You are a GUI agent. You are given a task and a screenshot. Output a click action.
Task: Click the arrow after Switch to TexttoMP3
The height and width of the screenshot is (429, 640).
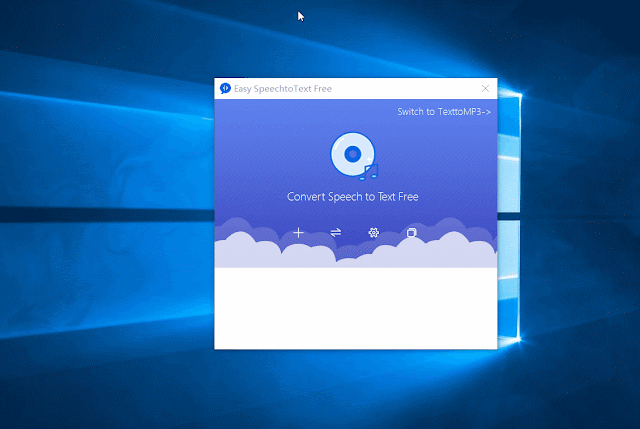pyautogui.click(x=487, y=112)
